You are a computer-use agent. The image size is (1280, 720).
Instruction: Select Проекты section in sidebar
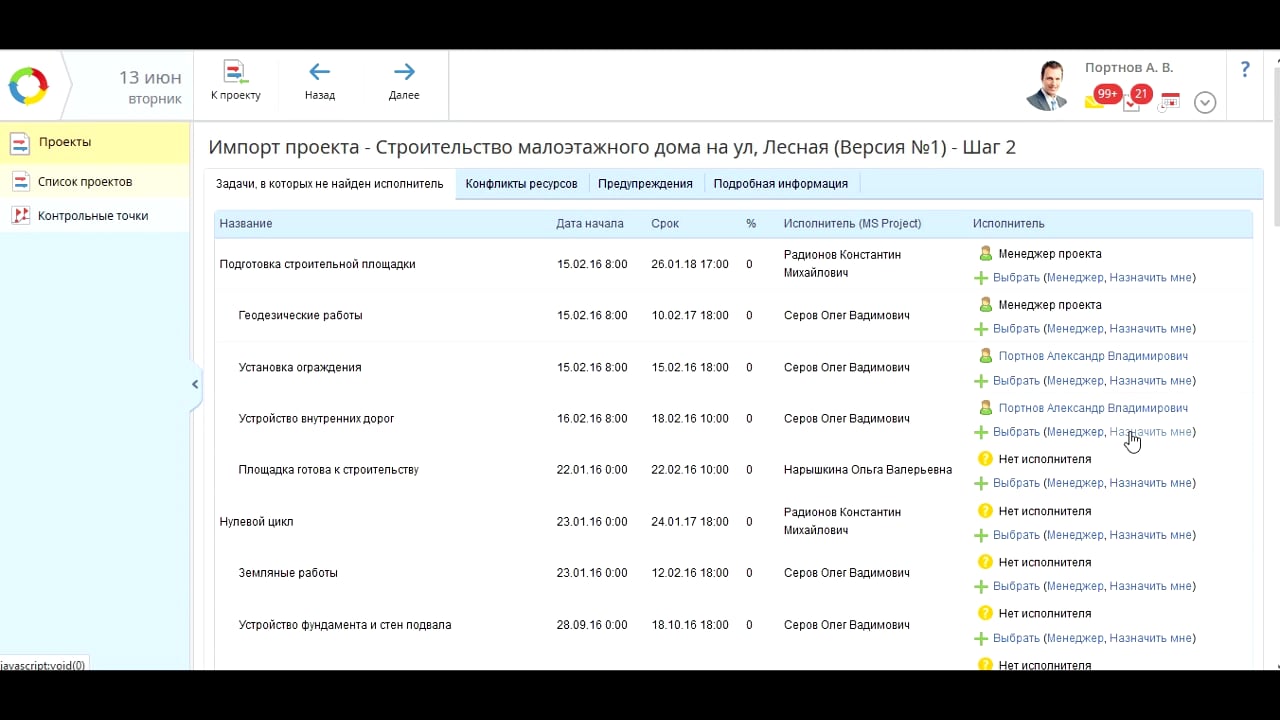coord(95,142)
